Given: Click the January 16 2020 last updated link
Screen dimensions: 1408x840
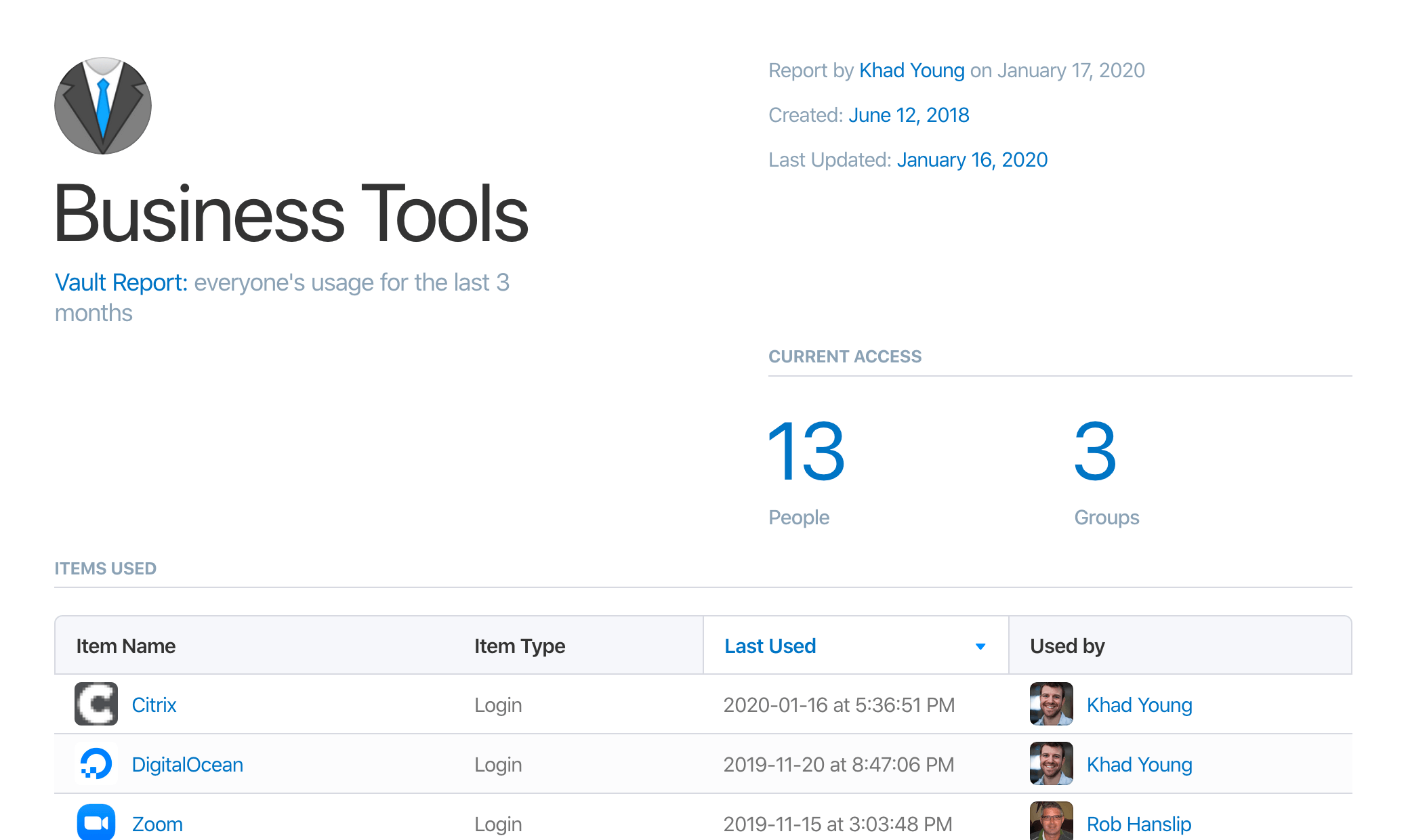Looking at the screenshot, I should (973, 159).
